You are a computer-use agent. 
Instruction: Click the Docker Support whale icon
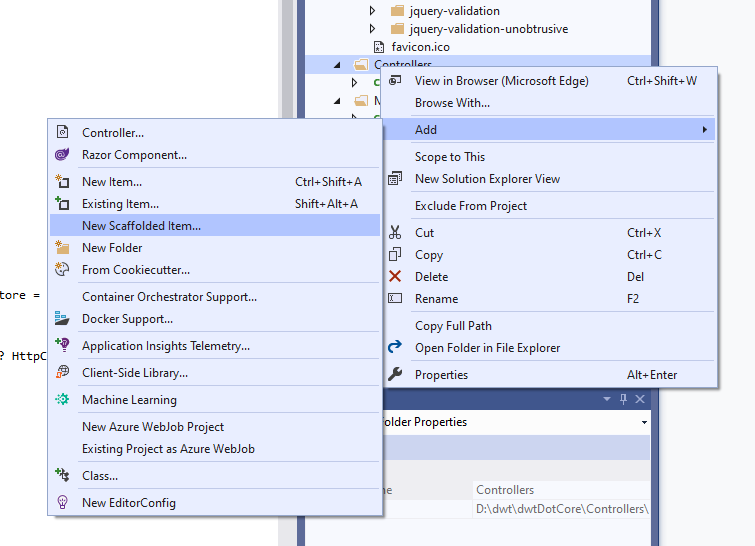62,319
